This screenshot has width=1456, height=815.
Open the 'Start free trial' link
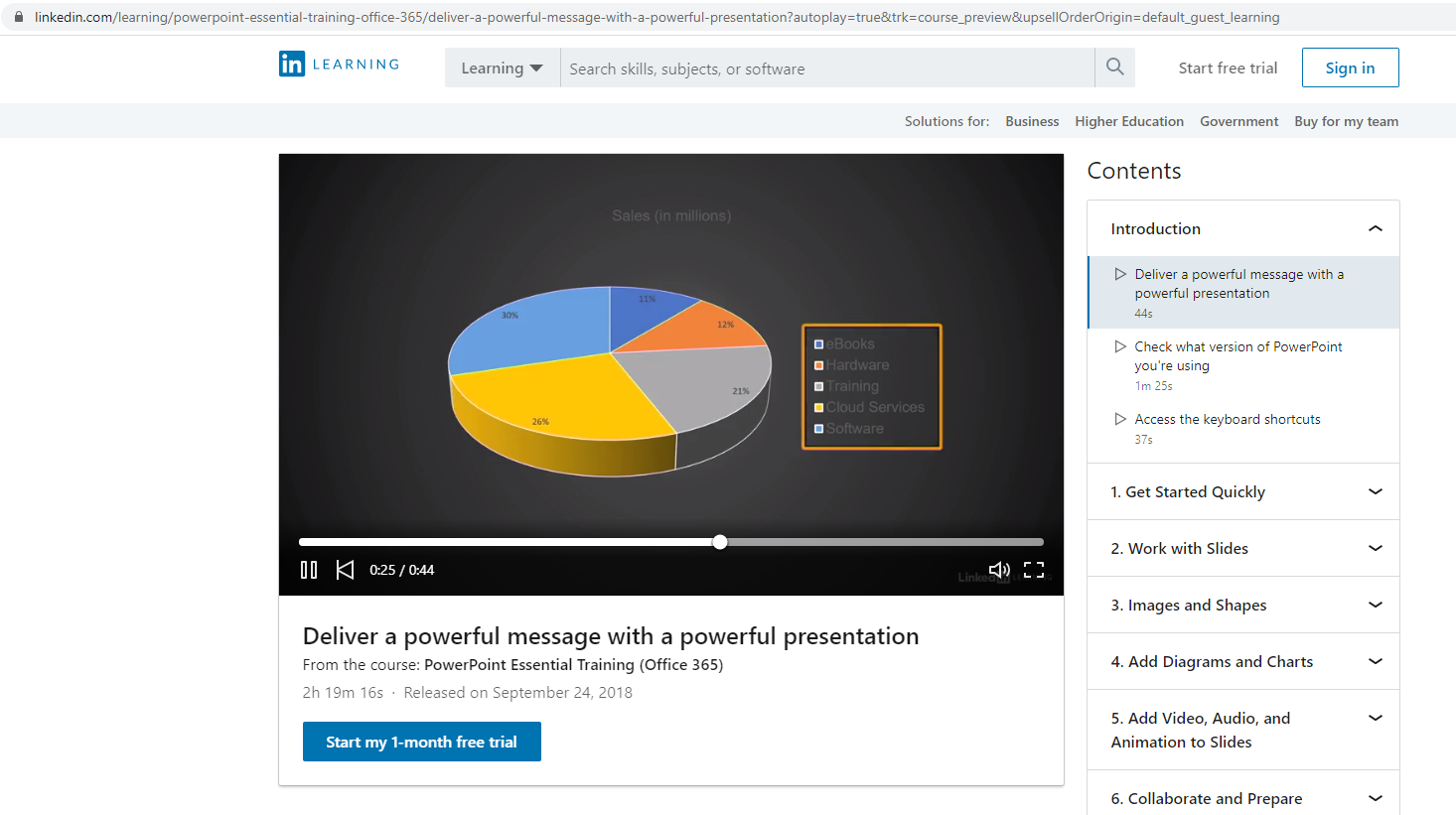(x=1227, y=67)
